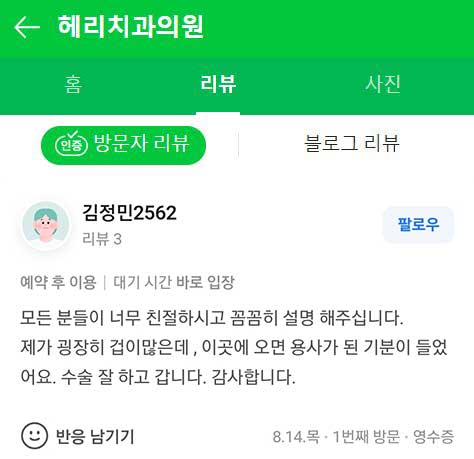The image size is (474, 459).
Task: Open reviewer avatar of 김정민2562
Action: [x=45, y=225]
